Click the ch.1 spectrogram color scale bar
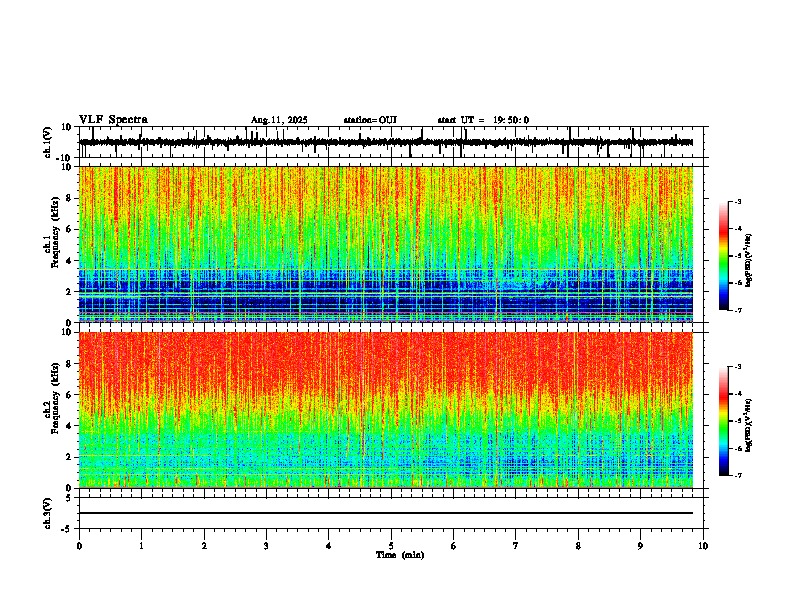792x612 pixels. coord(723,255)
